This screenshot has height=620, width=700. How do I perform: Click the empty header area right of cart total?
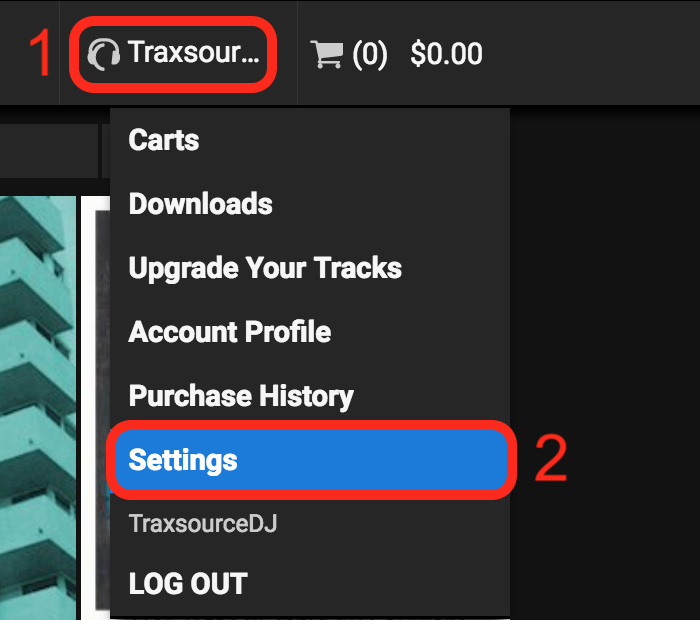600,53
